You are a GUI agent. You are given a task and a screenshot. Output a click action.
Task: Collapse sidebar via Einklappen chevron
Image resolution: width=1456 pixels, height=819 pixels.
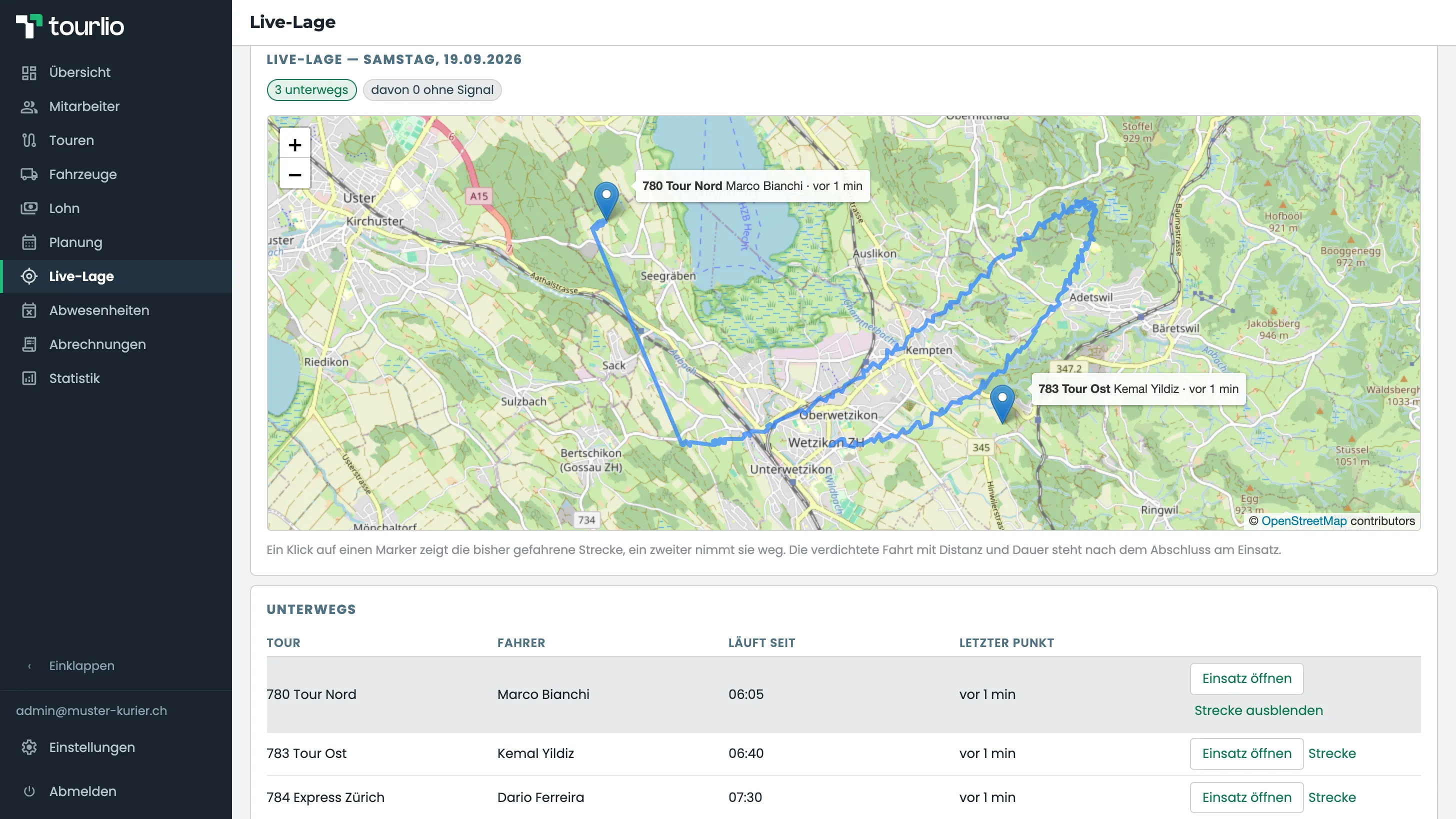[x=29, y=666]
